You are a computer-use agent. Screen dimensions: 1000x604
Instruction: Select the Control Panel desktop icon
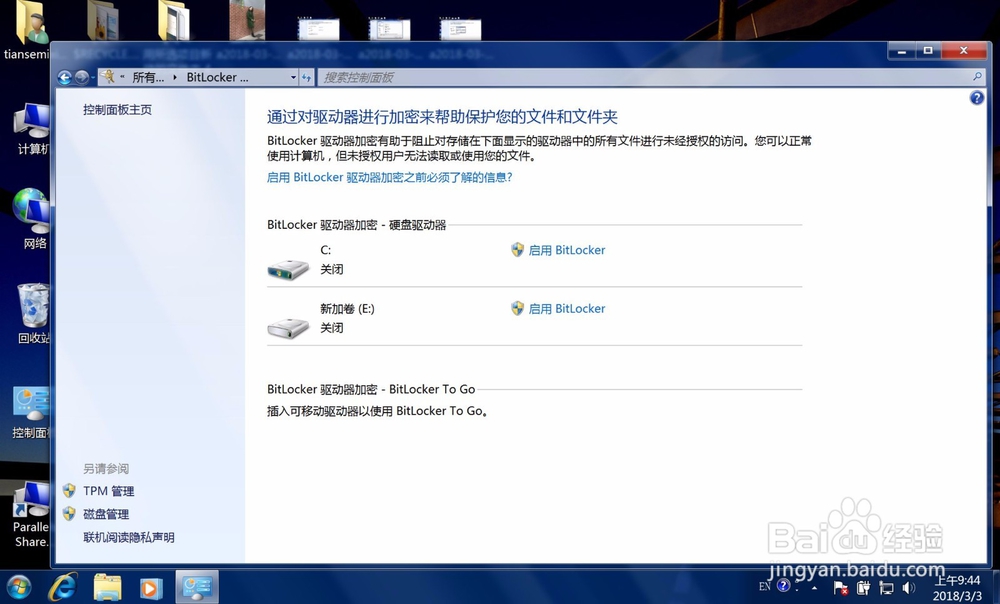coord(31,413)
